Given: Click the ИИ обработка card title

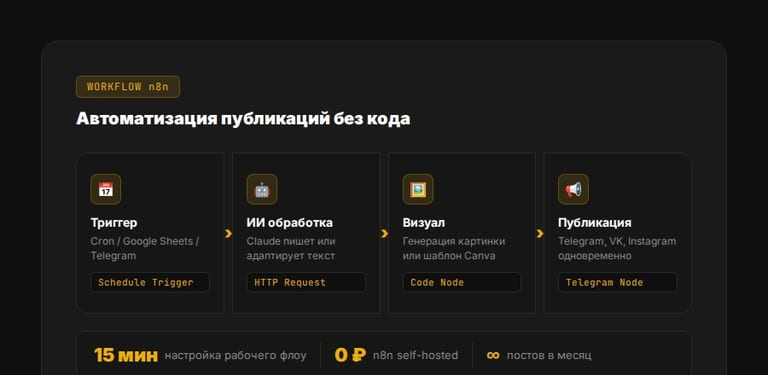Looking at the screenshot, I should pyautogui.click(x=289, y=223).
